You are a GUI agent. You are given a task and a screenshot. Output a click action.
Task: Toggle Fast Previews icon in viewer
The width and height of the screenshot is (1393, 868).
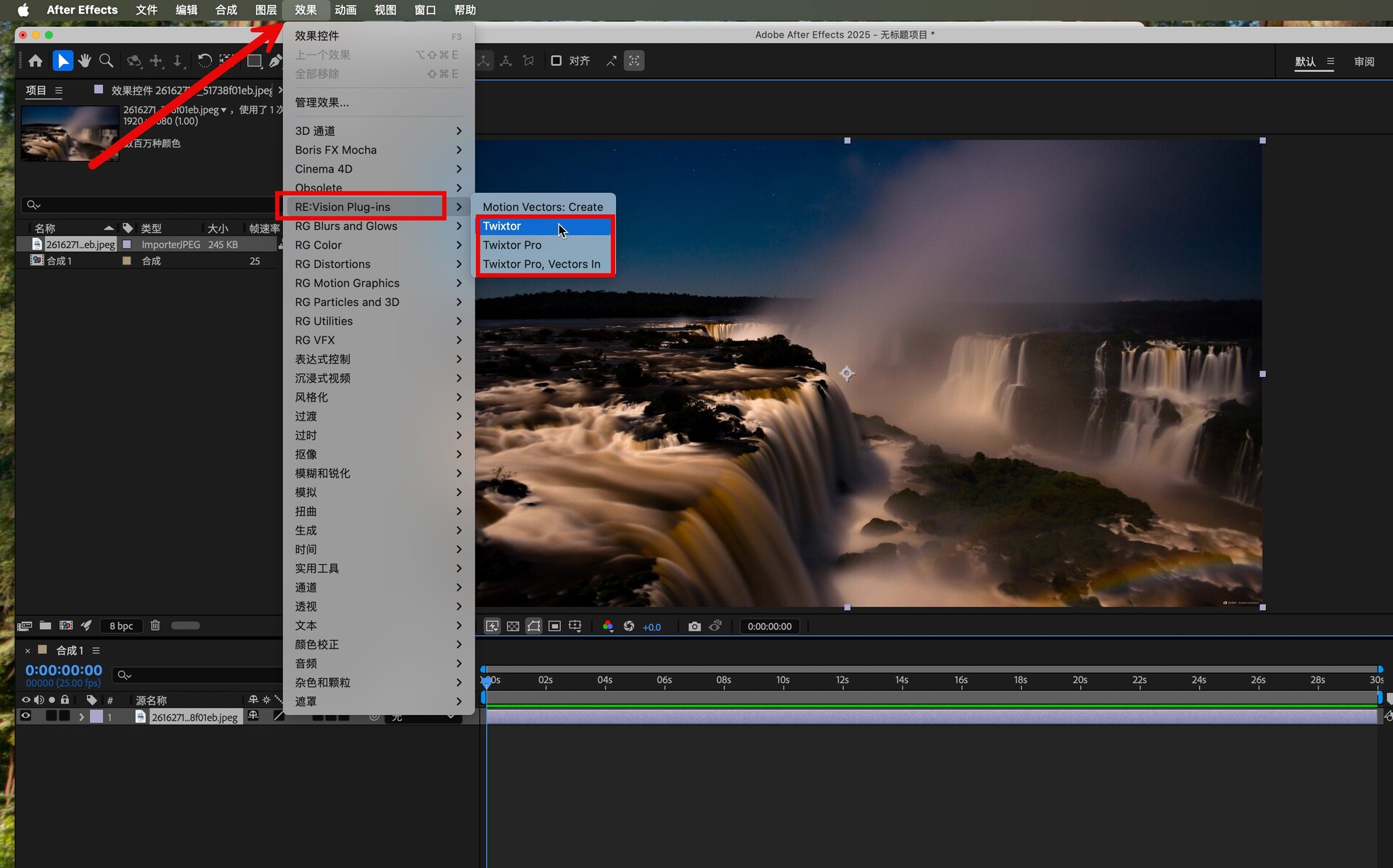[x=492, y=626]
